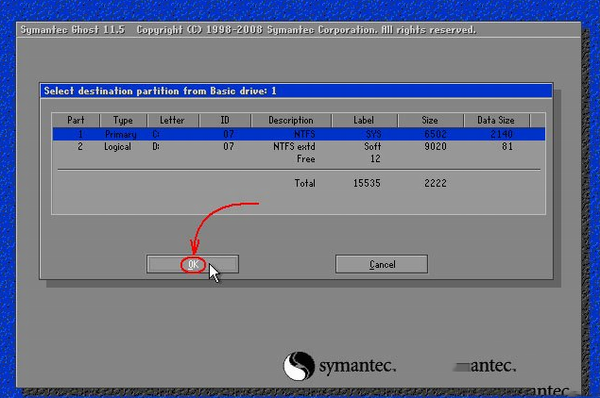Select the NTFS extd description cell
Screen dimensions: 600x398
[x=294, y=147]
